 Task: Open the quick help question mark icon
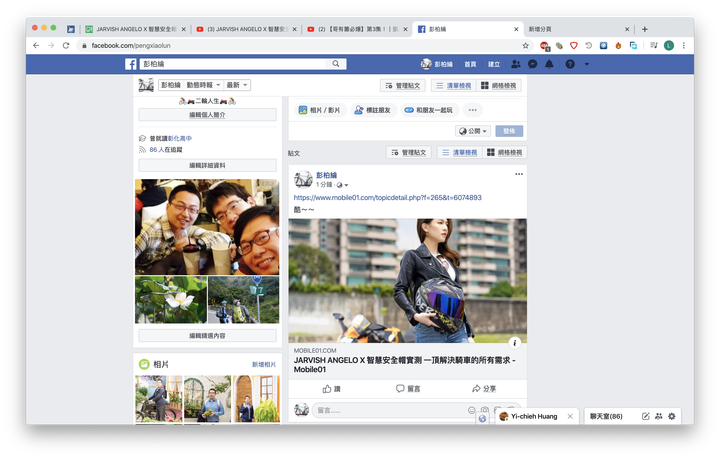[570, 64]
